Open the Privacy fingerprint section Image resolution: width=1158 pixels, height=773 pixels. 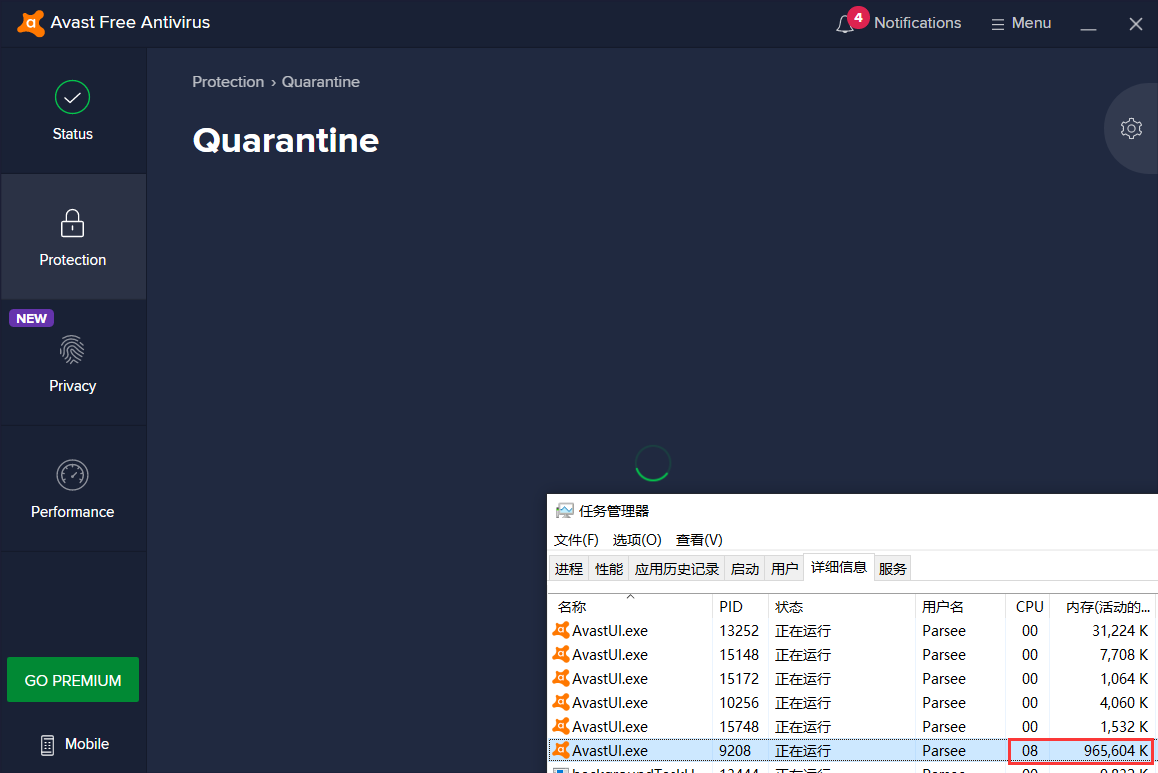pos(72,363)
